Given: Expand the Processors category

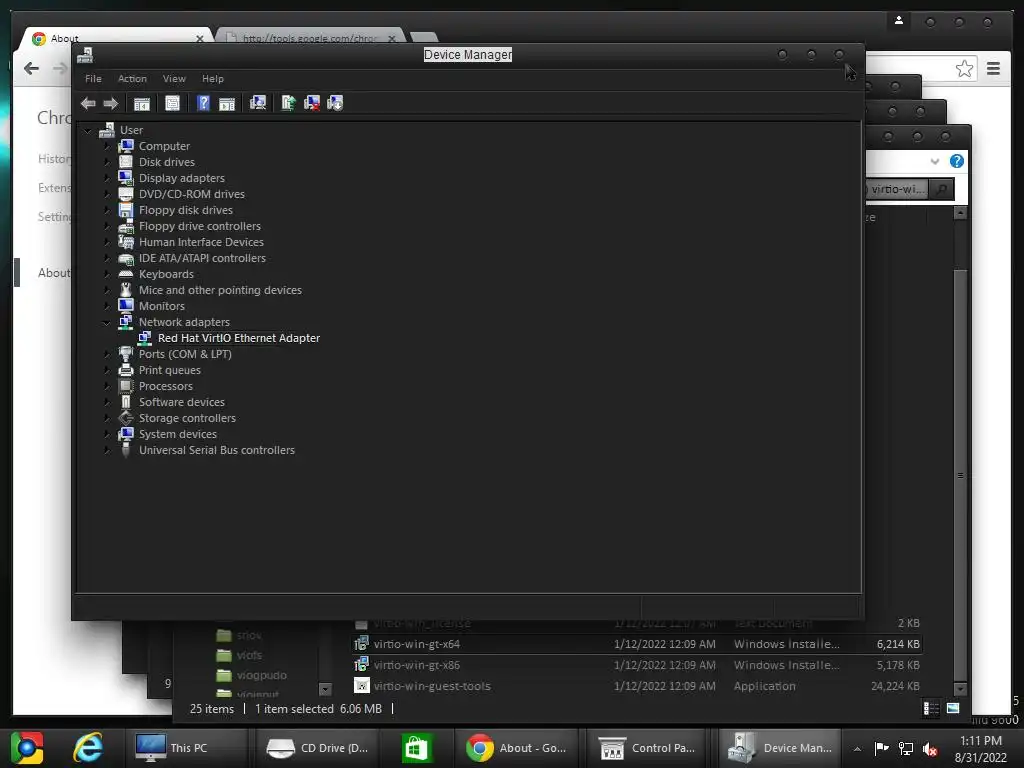Looking at the screenshot, I should coord(107,386).
